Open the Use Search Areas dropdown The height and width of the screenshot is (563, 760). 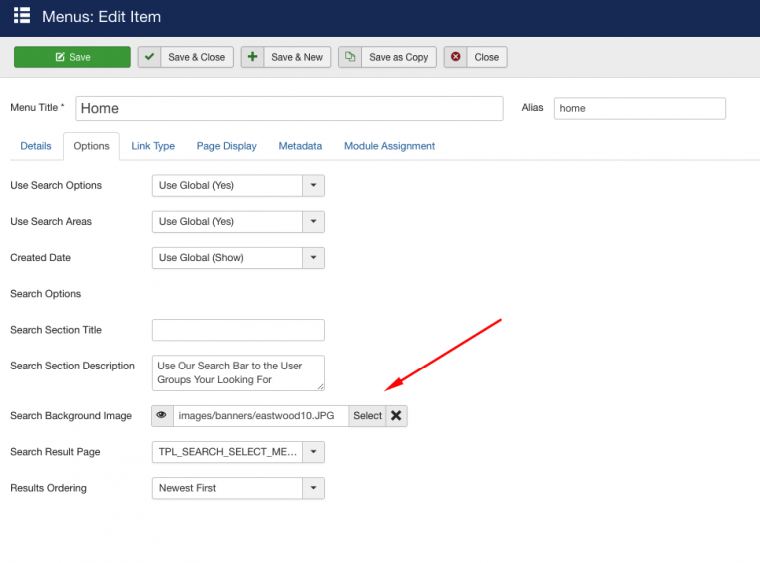click(314, 221)
